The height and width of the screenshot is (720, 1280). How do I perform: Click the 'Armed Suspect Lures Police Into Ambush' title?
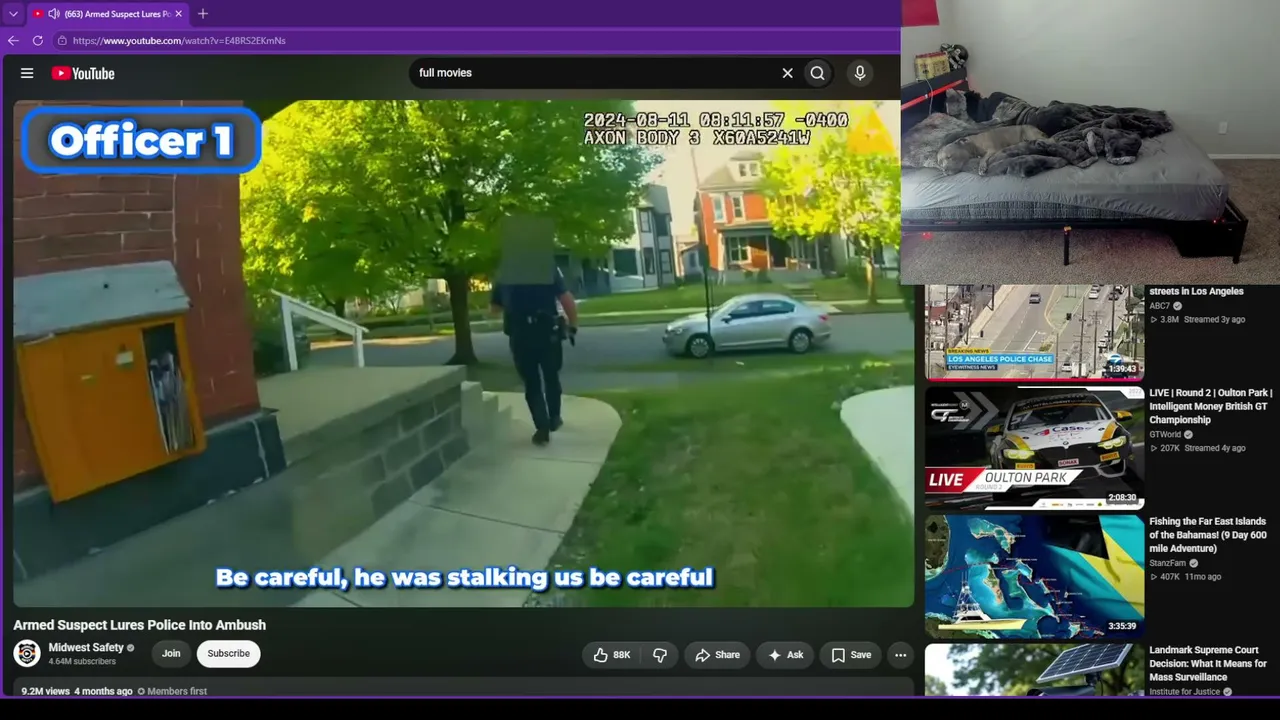pyautogui.click(x=139, y=625)
